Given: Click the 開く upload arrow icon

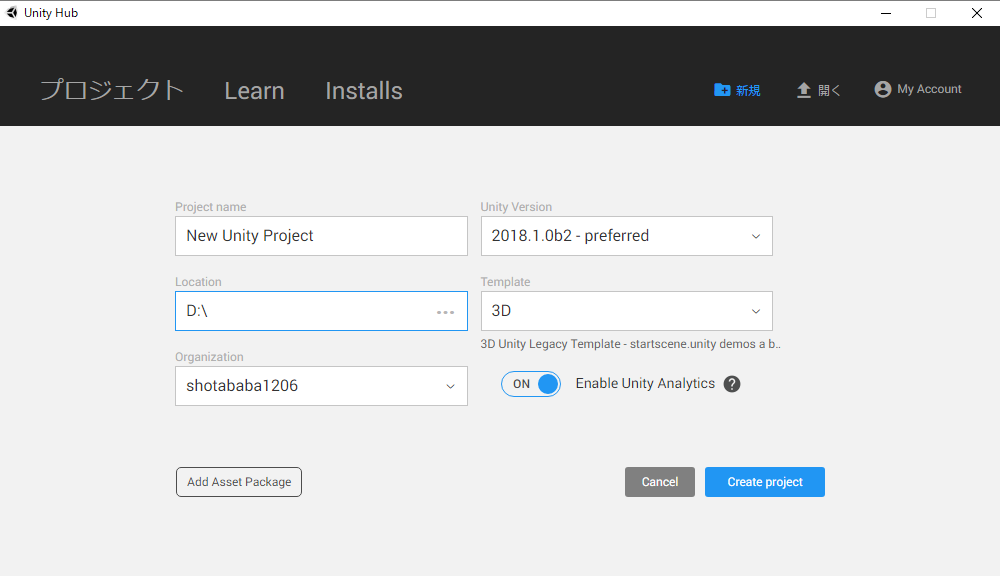Looking at the screenshot, I should [804, 90].
